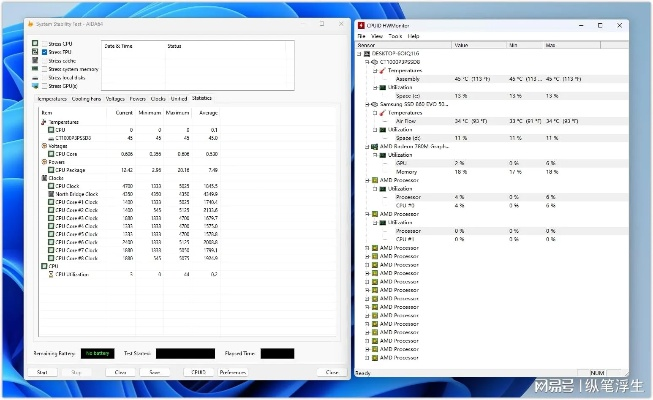653x400 pixels.
Task: Enable the Stress CPU checkbox
Action: pos(43,44)
